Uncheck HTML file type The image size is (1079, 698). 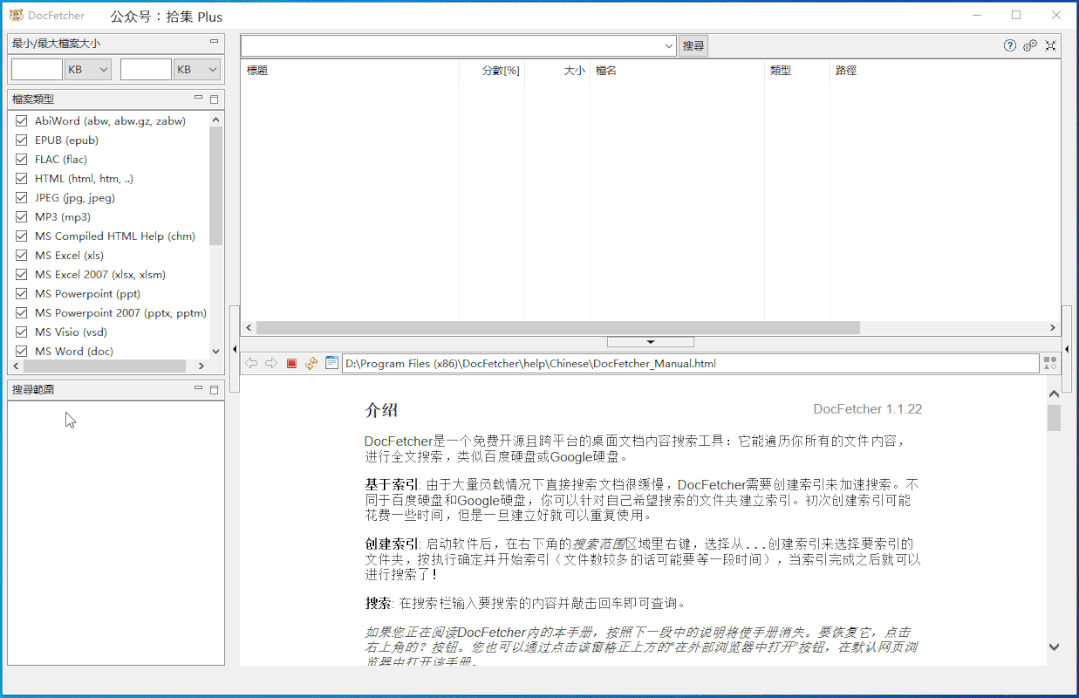click(21, 178)
